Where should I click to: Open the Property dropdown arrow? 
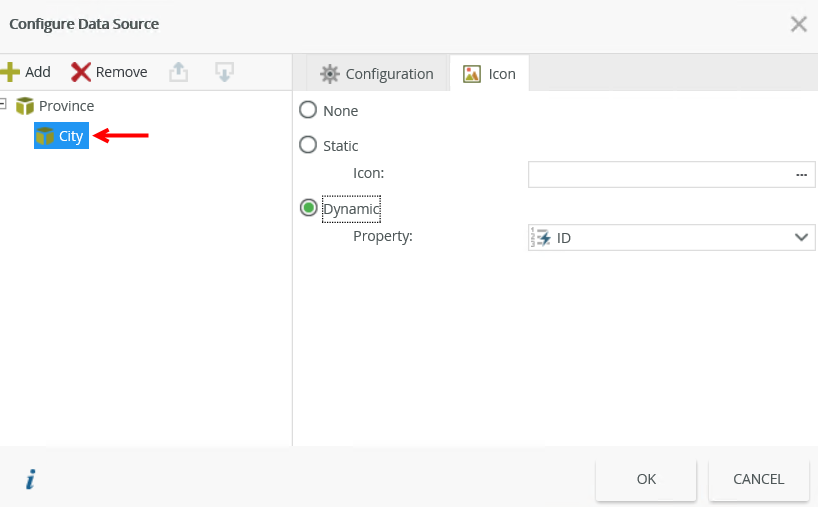(801, 238)
